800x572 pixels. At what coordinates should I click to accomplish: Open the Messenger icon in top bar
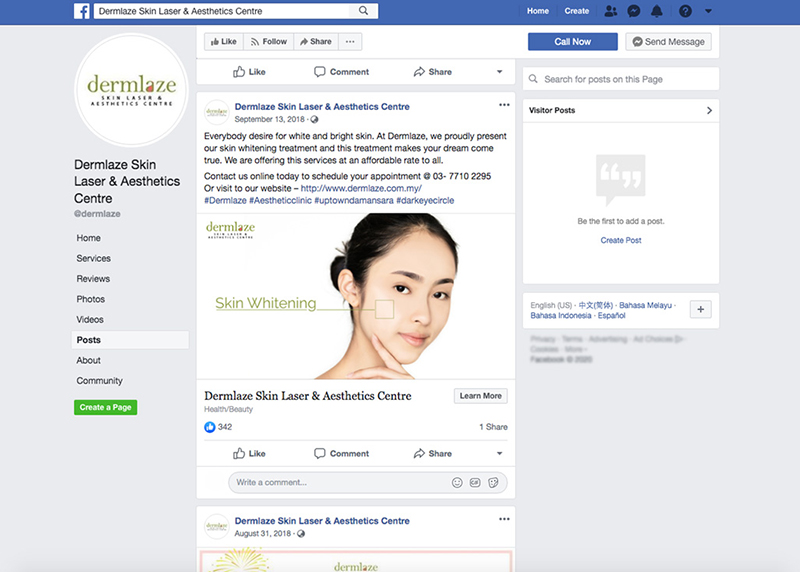coord(634,11)
